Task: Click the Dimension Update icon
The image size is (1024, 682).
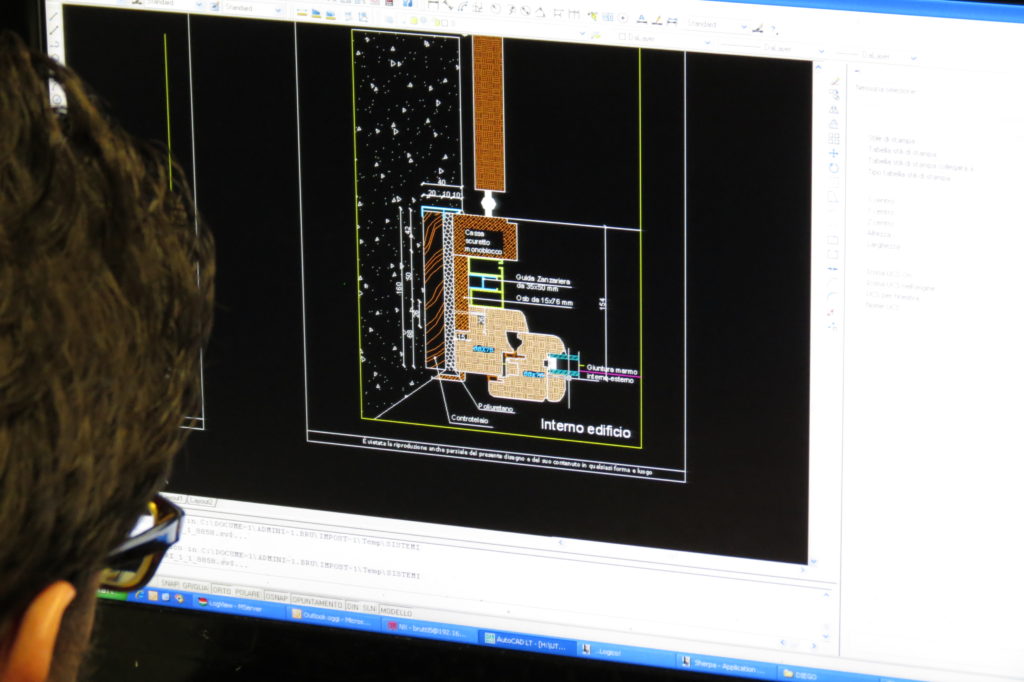Action: [x=673, y=22]
